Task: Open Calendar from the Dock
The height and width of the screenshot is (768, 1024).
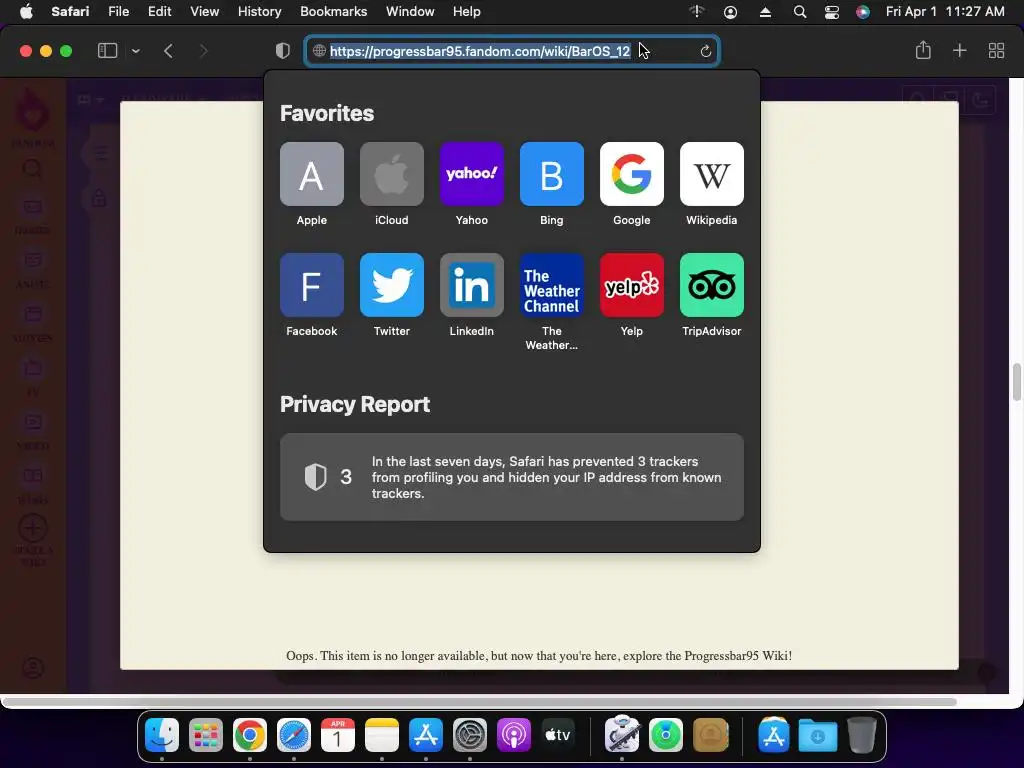Action: tap(338, 735)
